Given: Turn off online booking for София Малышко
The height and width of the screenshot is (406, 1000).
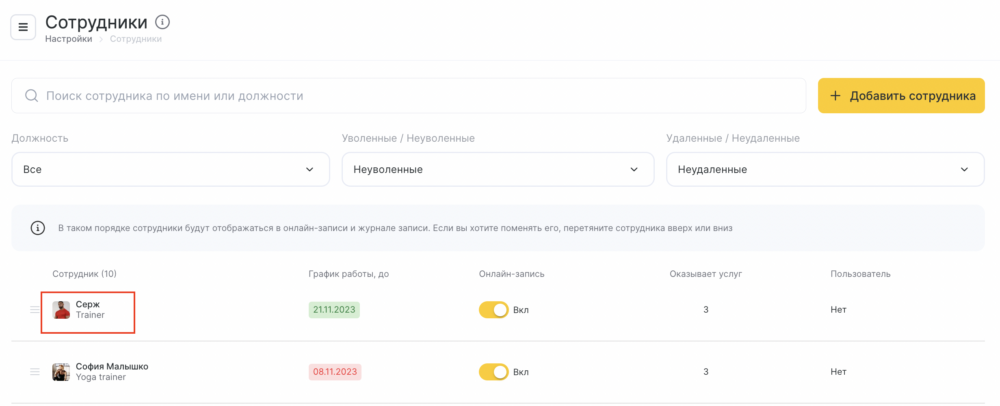Looking at the screenshot, I should (494, 372).
